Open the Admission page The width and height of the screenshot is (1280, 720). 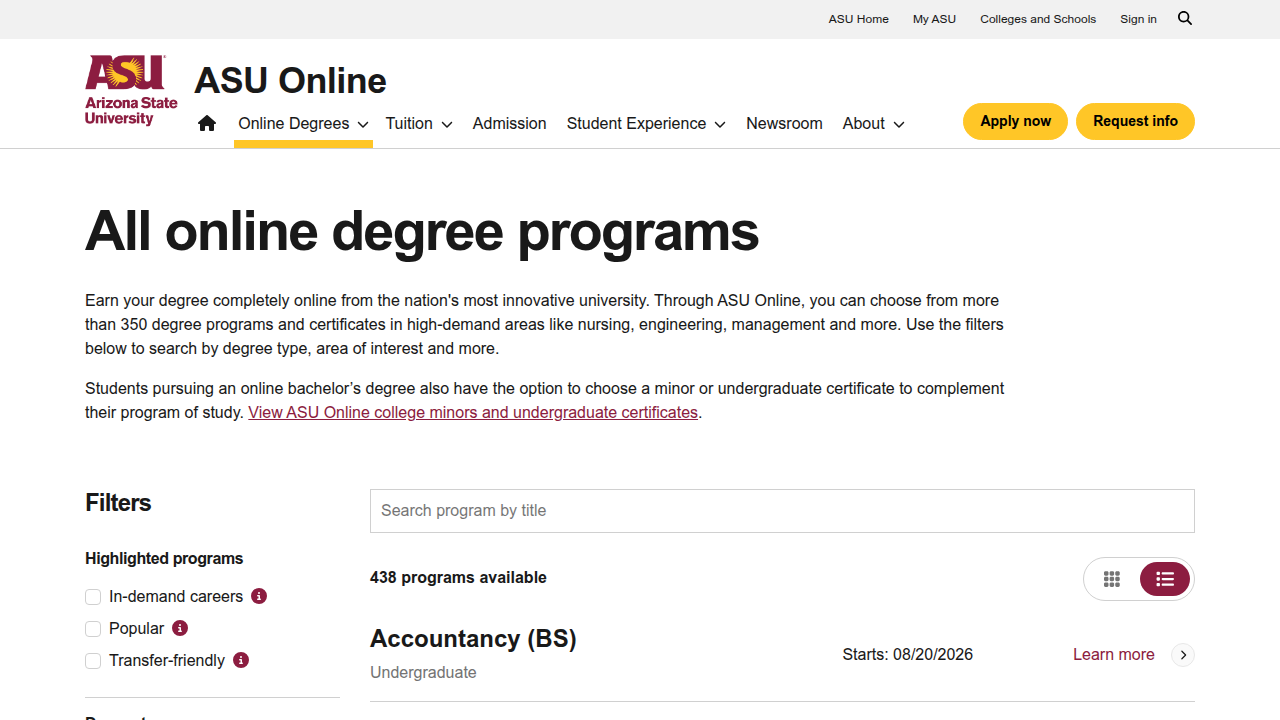click(510, 123)
